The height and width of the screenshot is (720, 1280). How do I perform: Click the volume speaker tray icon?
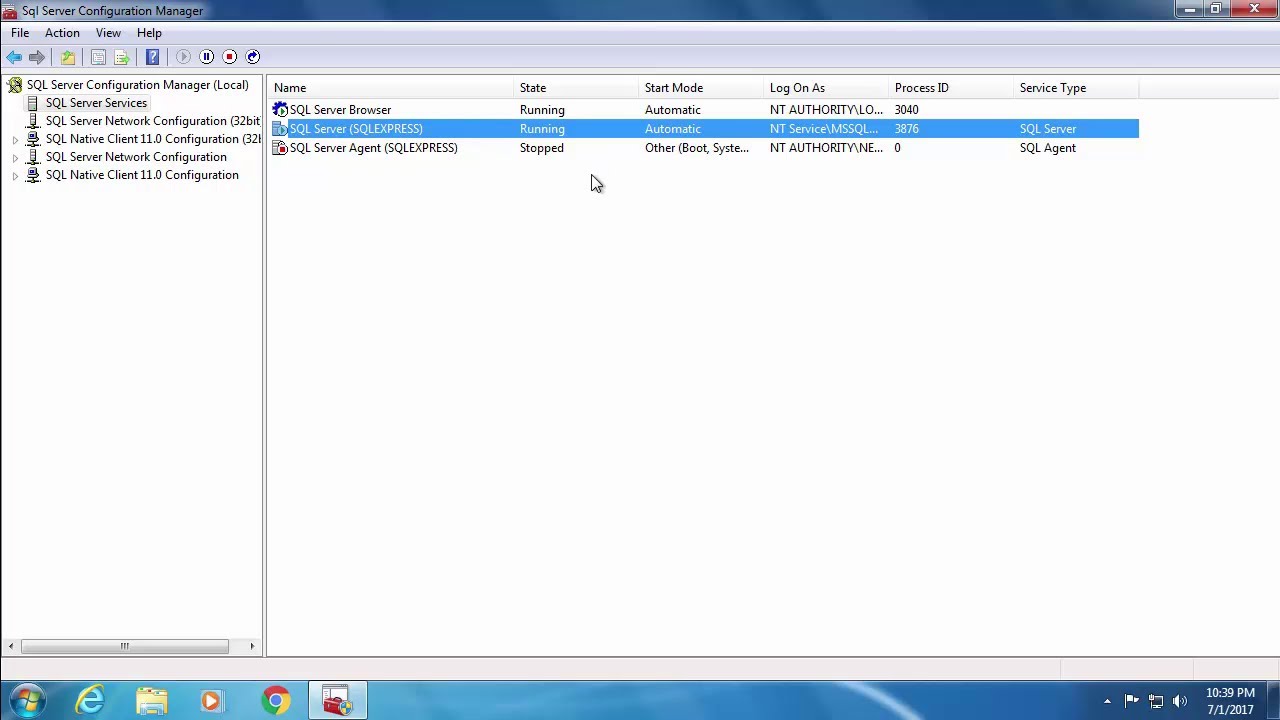pos(1180,701)
